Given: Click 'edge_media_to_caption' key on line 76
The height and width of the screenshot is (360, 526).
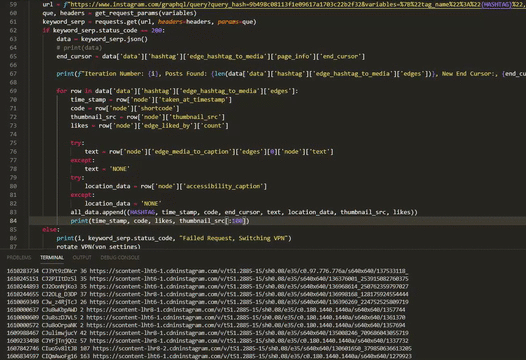Looking at the screenshot, I should point(192,152).
